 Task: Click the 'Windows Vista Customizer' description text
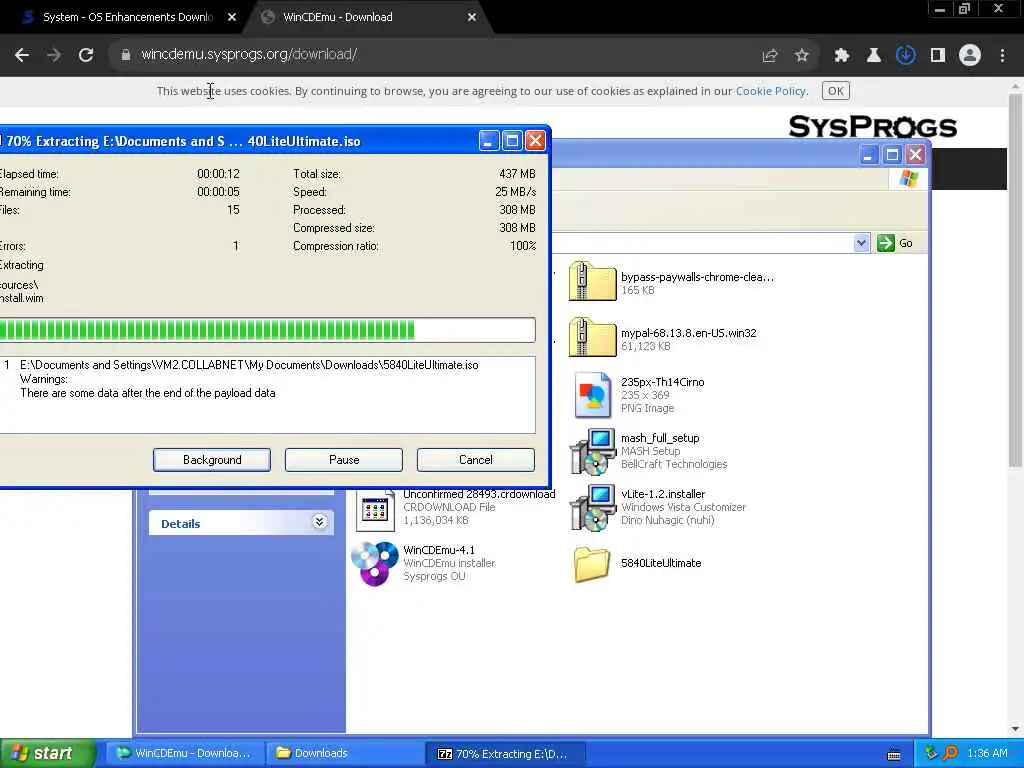(x=683, y=507)
